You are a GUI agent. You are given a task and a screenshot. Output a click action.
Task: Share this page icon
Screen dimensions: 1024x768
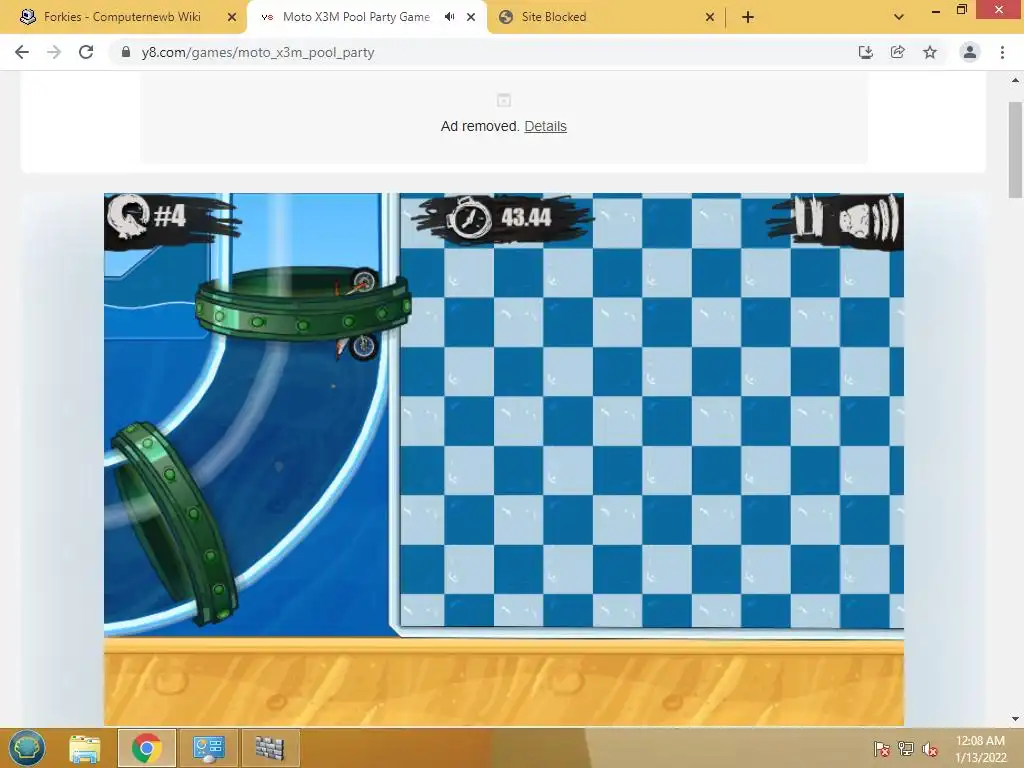point(897,52)
